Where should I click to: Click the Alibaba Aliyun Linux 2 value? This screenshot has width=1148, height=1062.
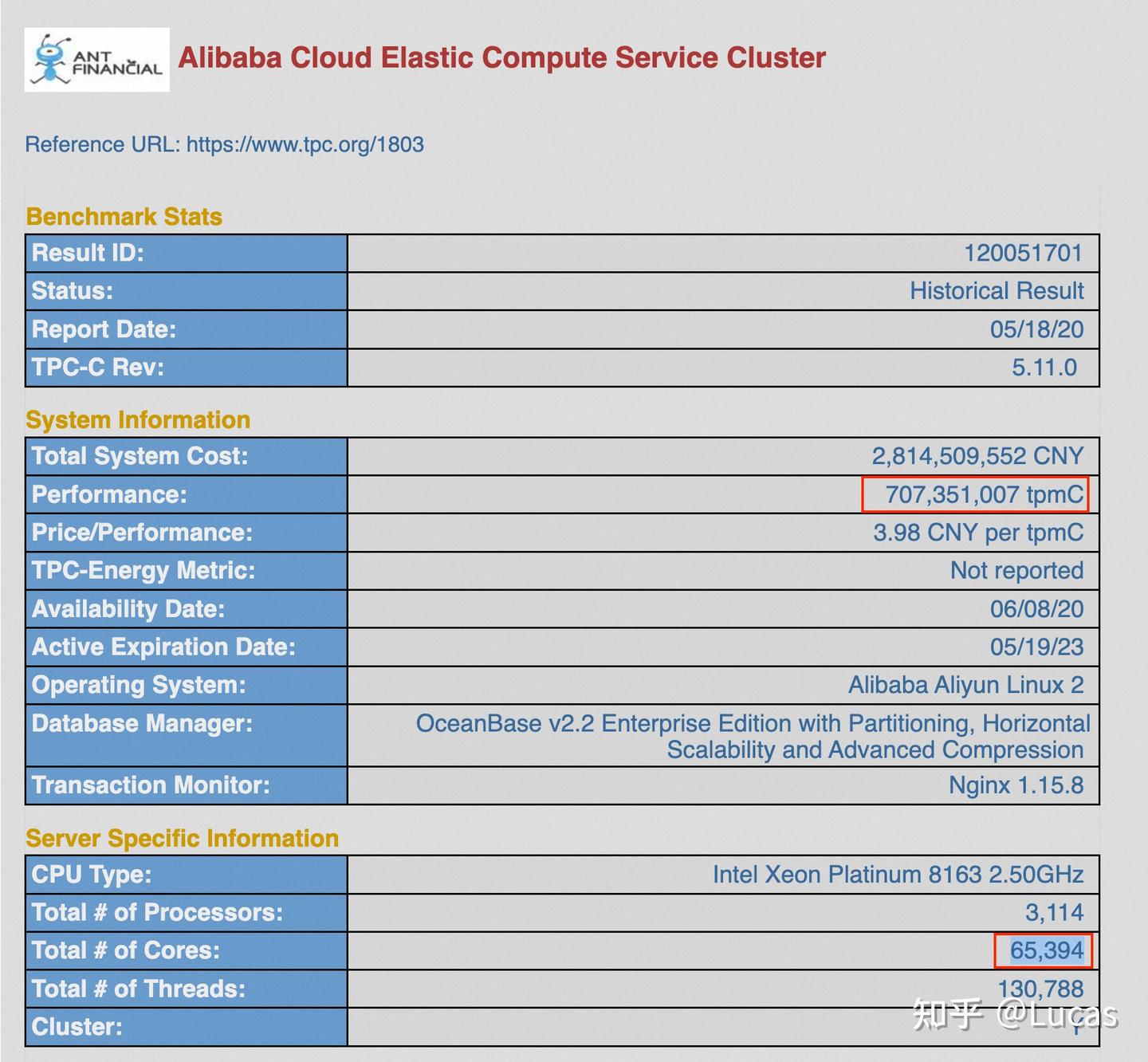965,685
